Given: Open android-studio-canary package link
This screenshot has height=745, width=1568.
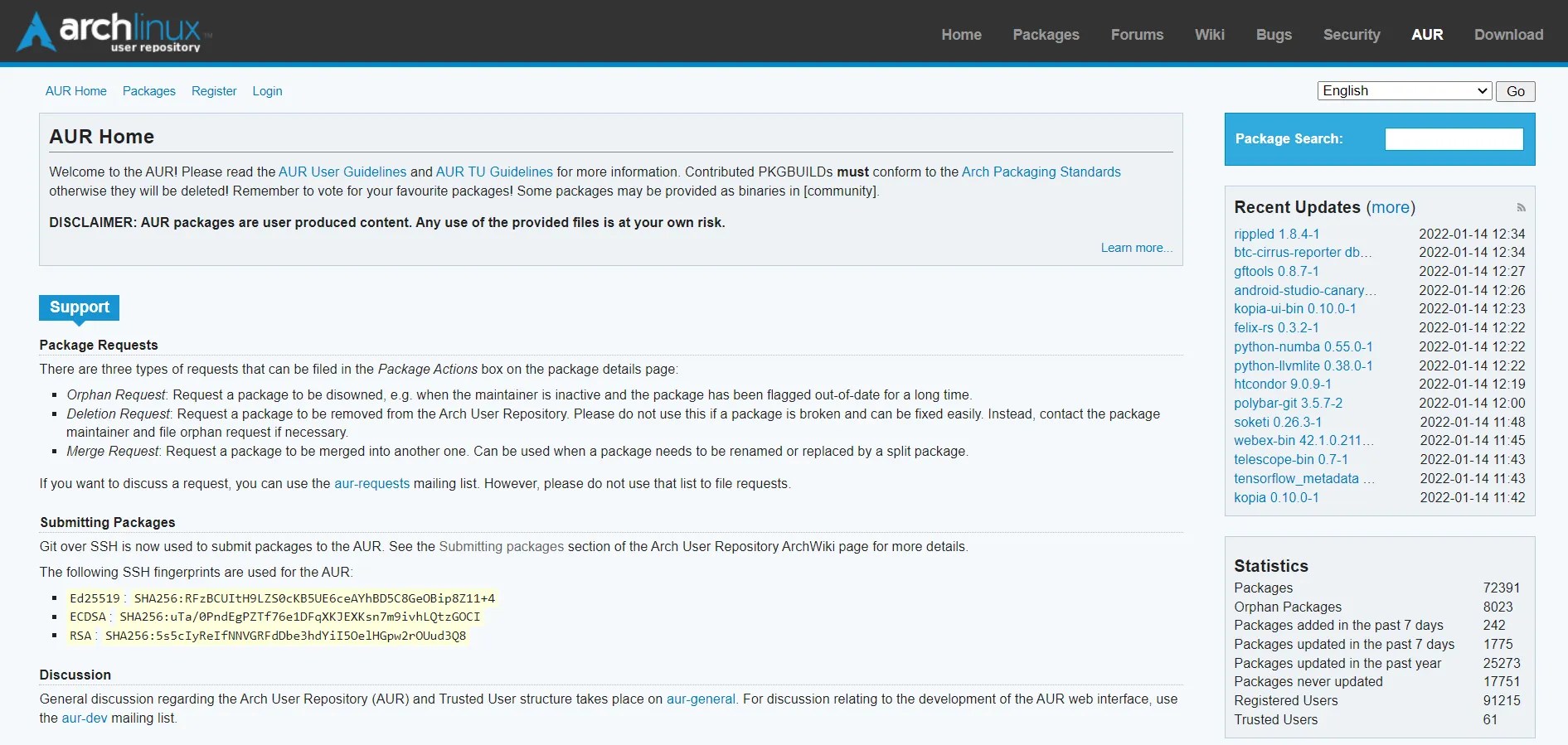Looking at the screenshot, I should click(1305, 291).
